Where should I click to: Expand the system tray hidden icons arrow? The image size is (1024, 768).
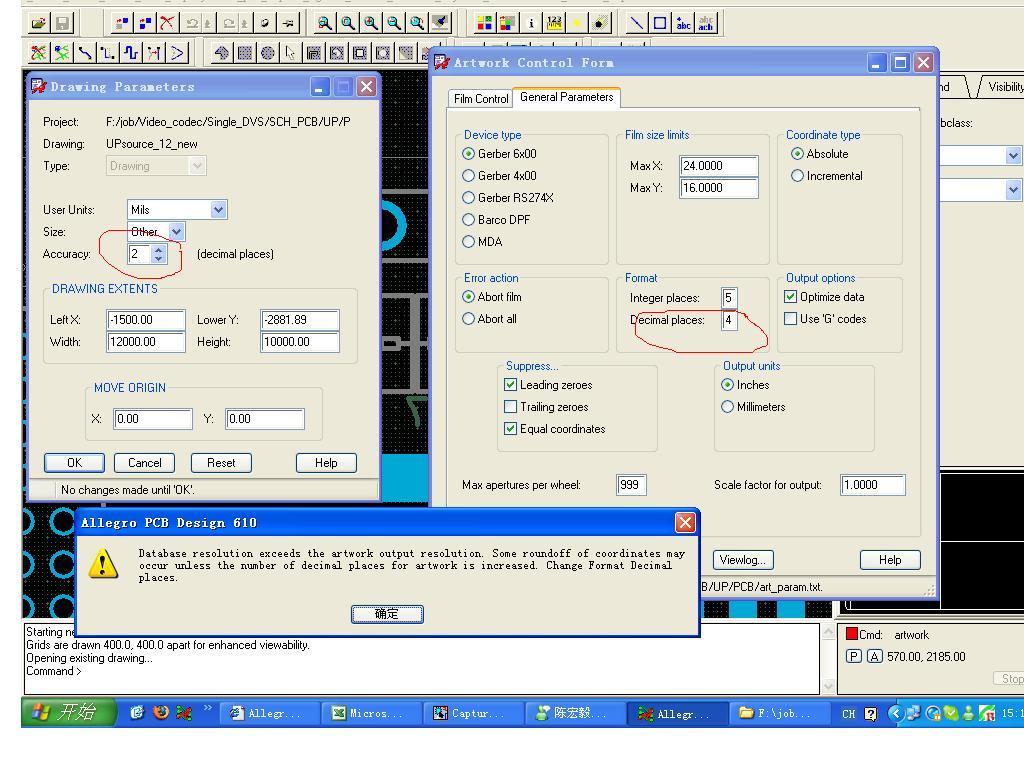(x=896, y=713)
